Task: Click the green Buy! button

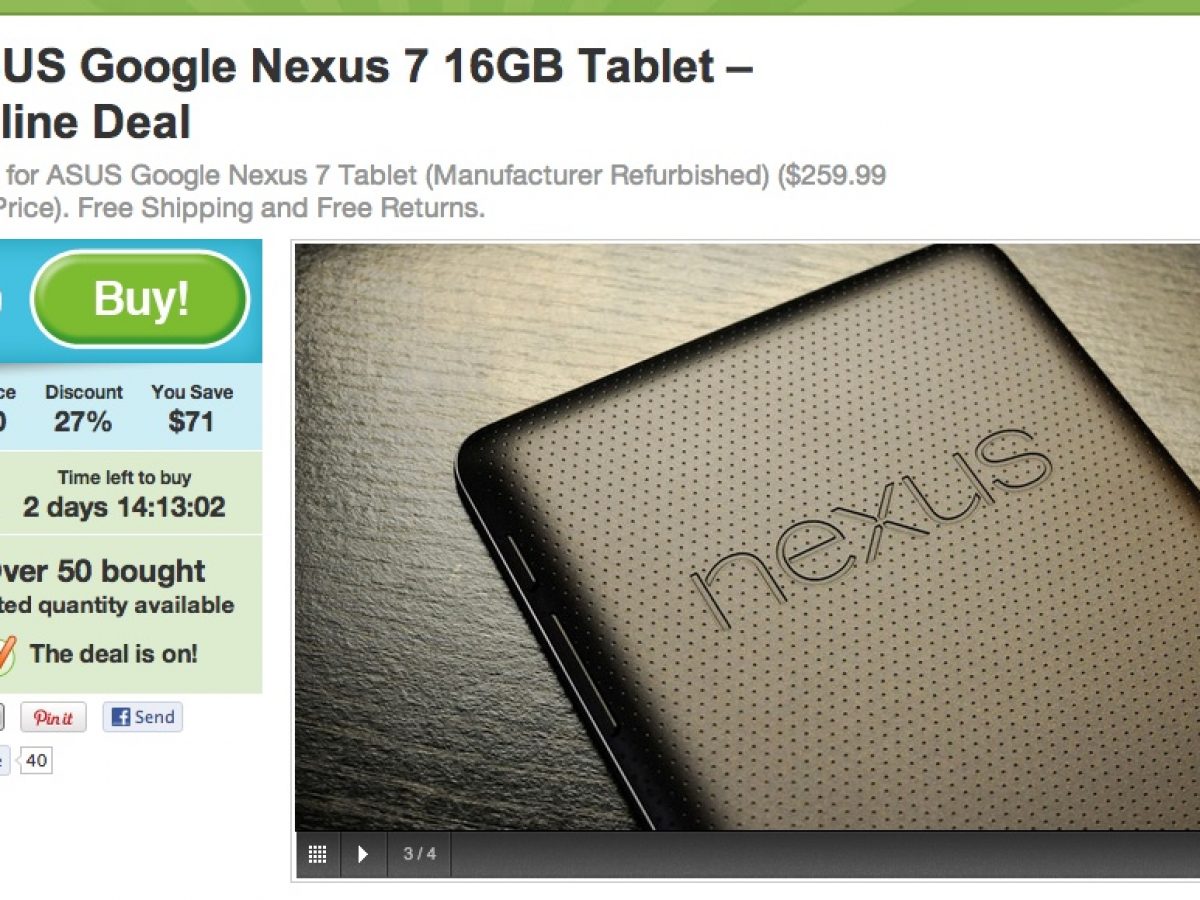Action: click(140, 299)
